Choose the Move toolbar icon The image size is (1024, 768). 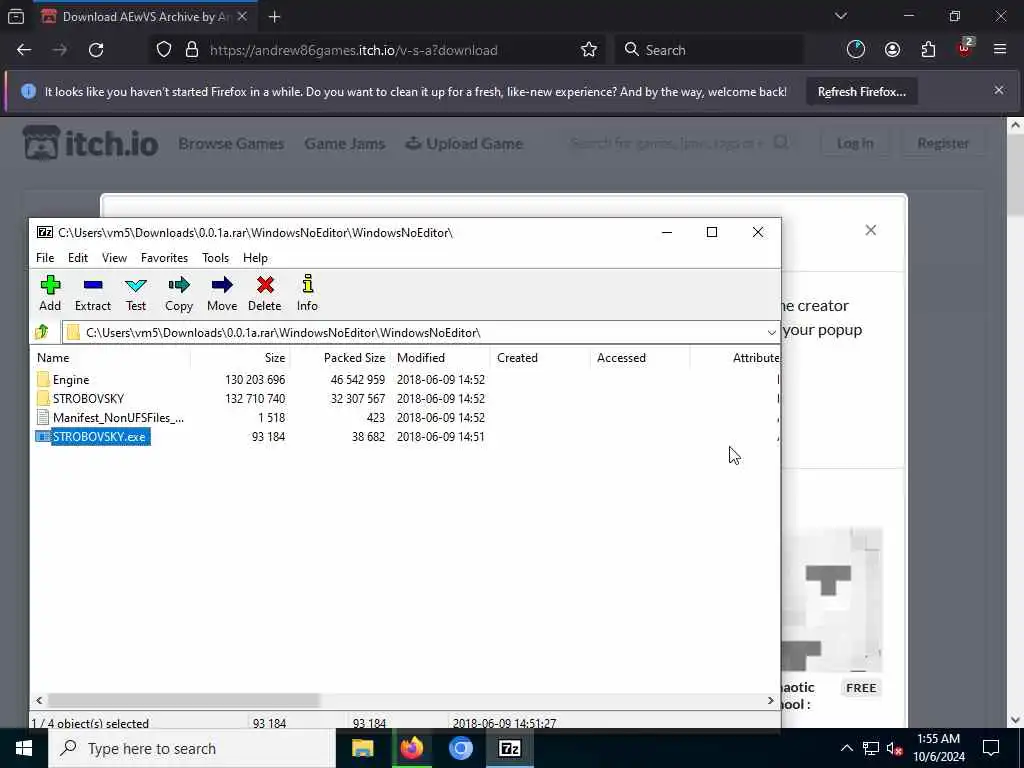point(222,293)
